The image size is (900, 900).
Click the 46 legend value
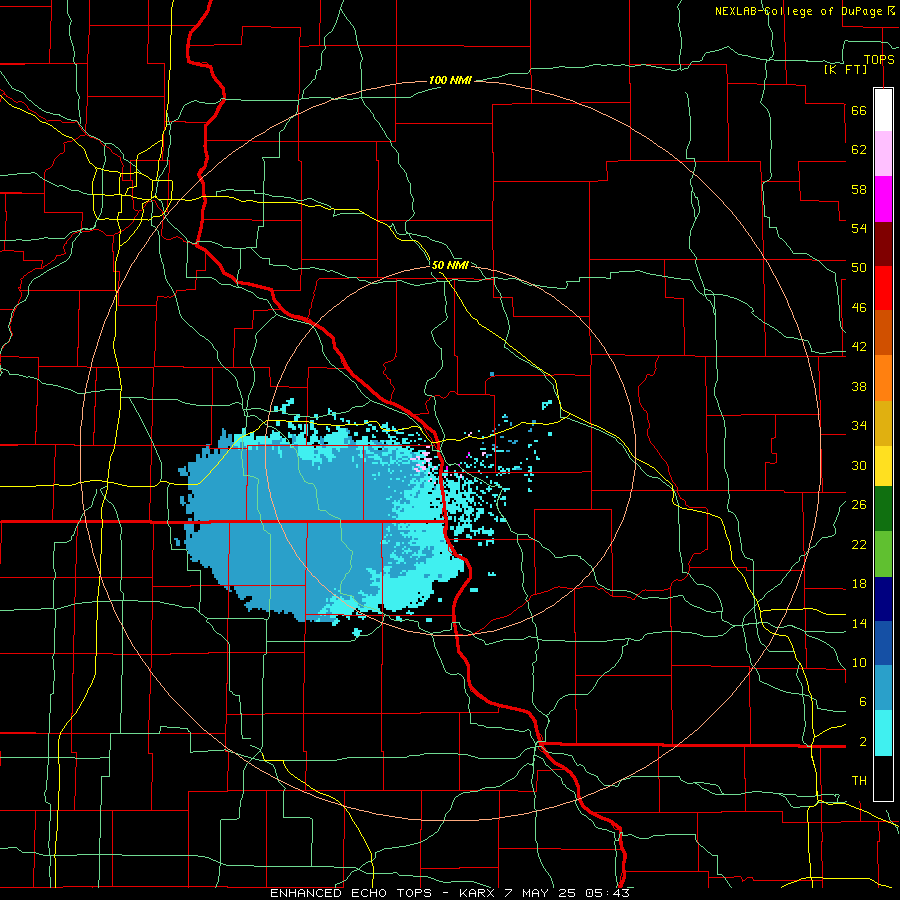point(859,308)
